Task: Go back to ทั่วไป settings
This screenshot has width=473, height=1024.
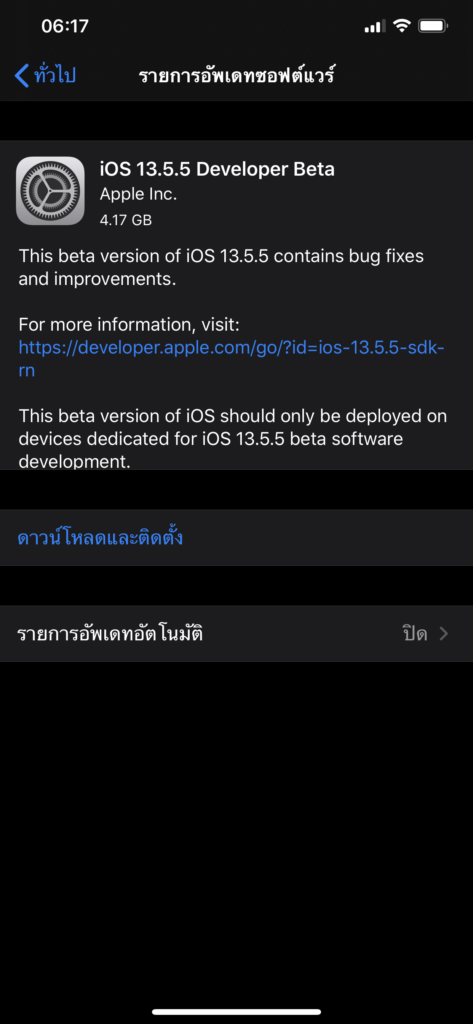Action: pos(45,76)
